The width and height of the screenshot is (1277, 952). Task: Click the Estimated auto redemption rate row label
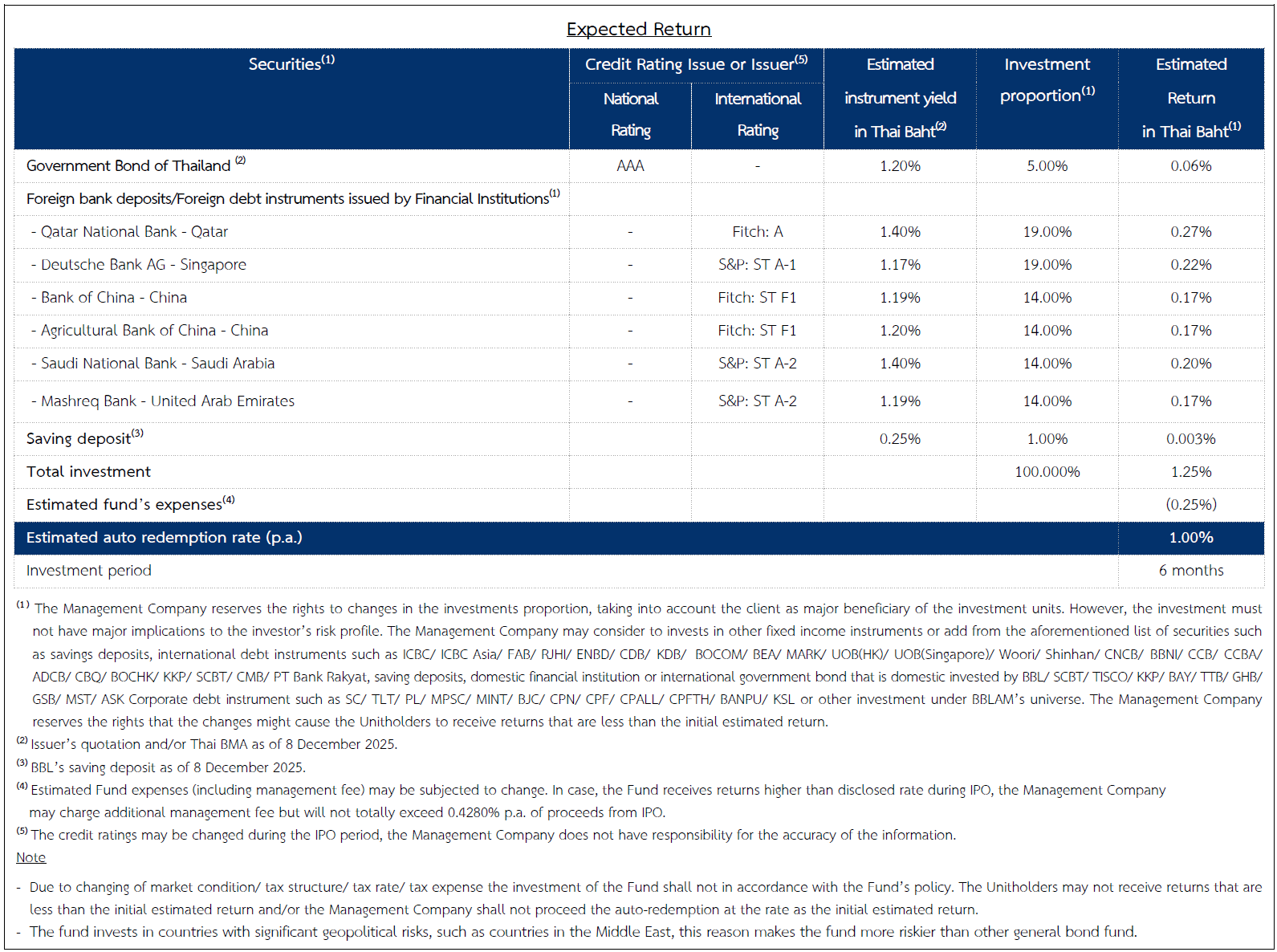164,538
